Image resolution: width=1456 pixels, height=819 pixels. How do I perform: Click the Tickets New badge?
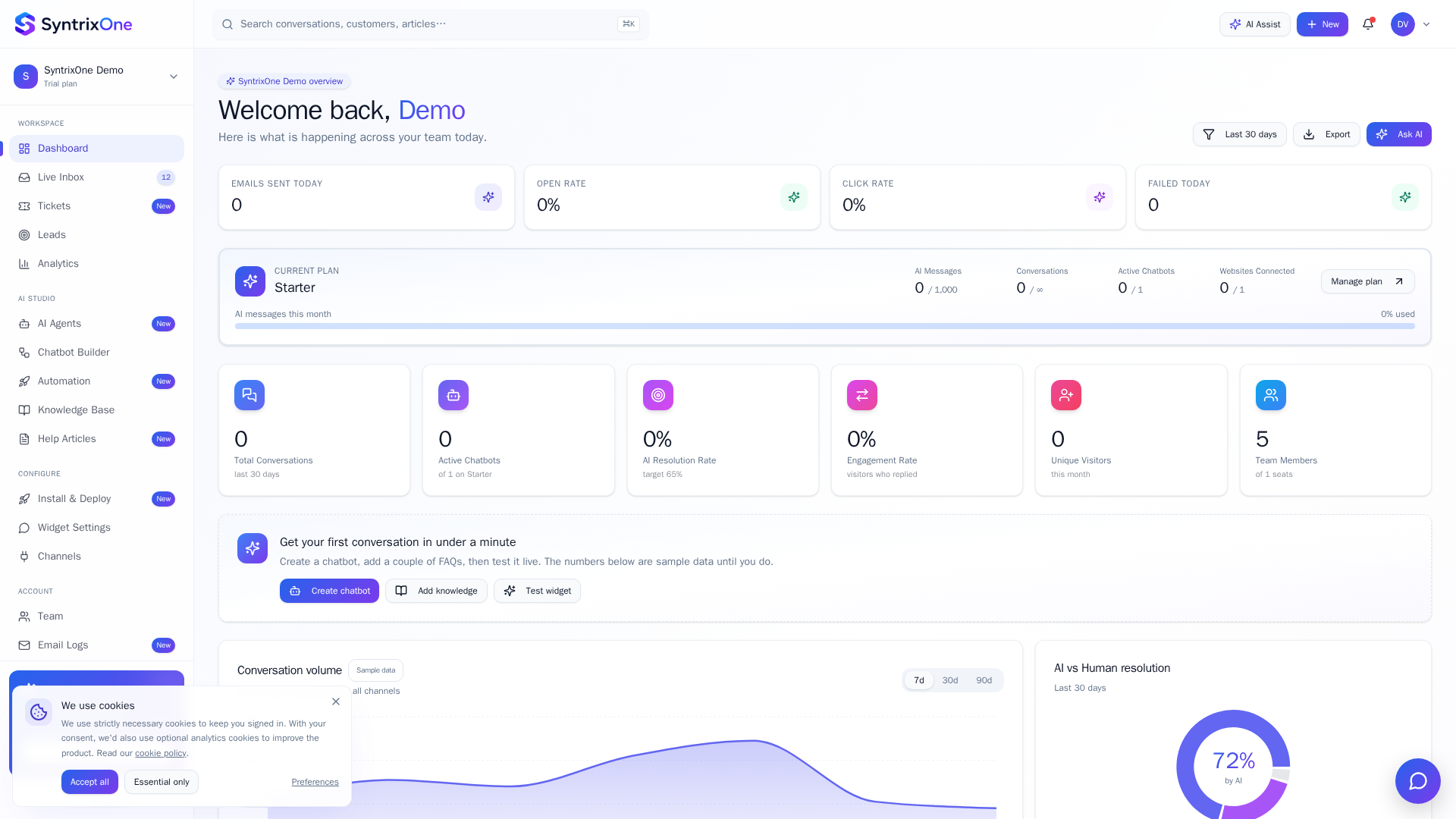pos(163,206)
